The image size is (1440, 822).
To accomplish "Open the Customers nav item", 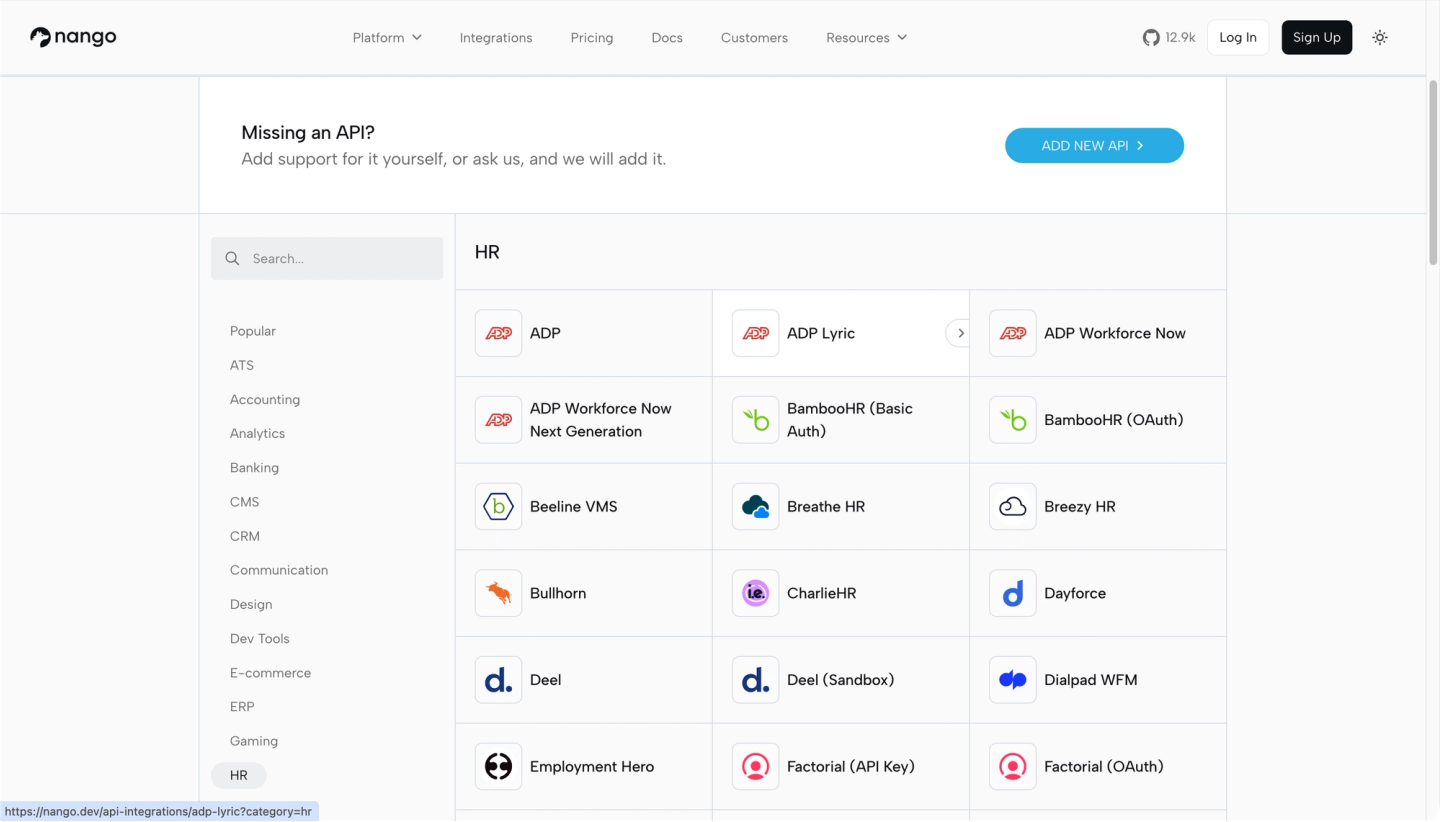I will pyautogui.click(x=754, y=37).
